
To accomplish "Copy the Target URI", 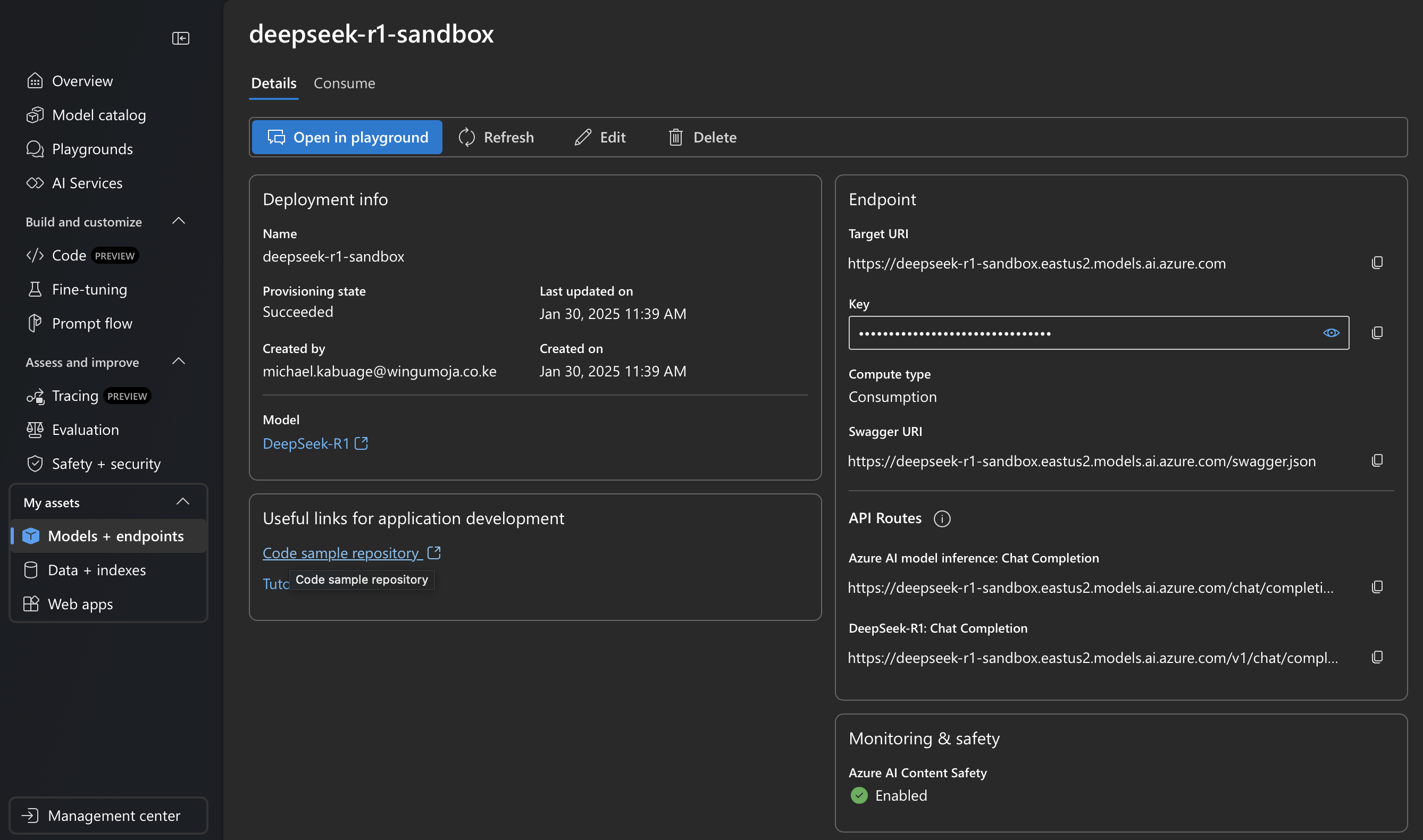I will (1377, 263).
